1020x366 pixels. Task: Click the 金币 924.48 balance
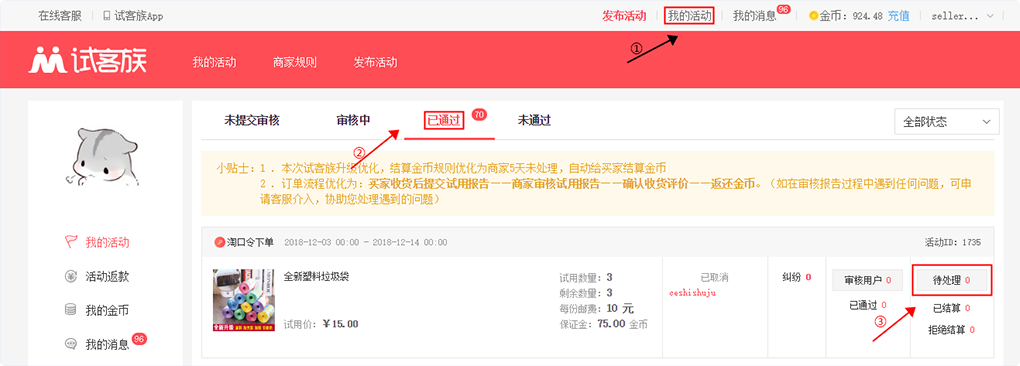851,16
